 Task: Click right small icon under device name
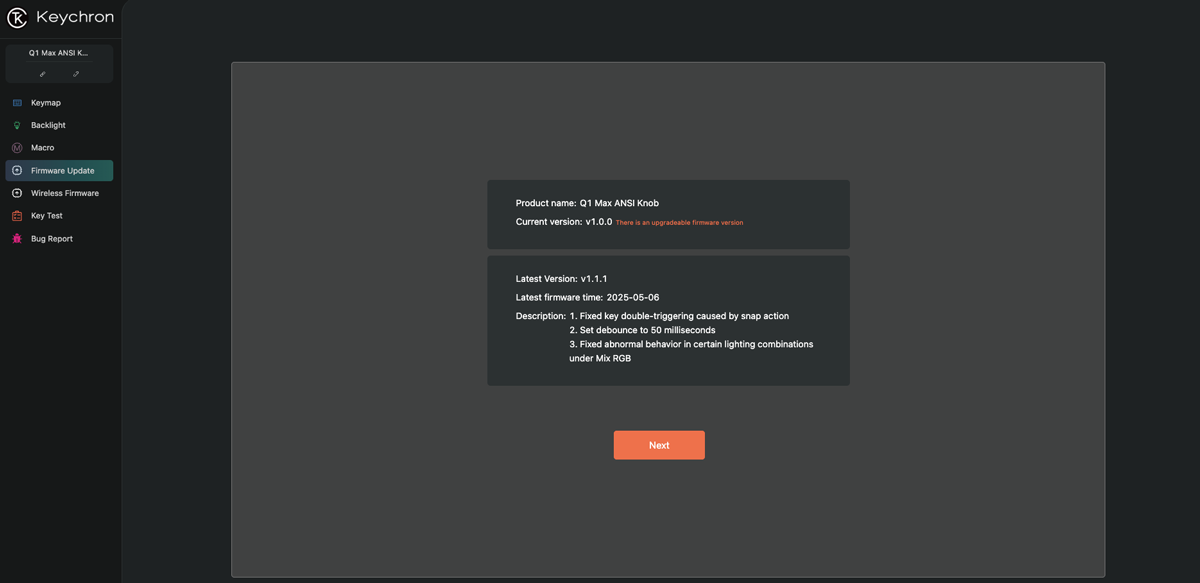tap(76, 74)
